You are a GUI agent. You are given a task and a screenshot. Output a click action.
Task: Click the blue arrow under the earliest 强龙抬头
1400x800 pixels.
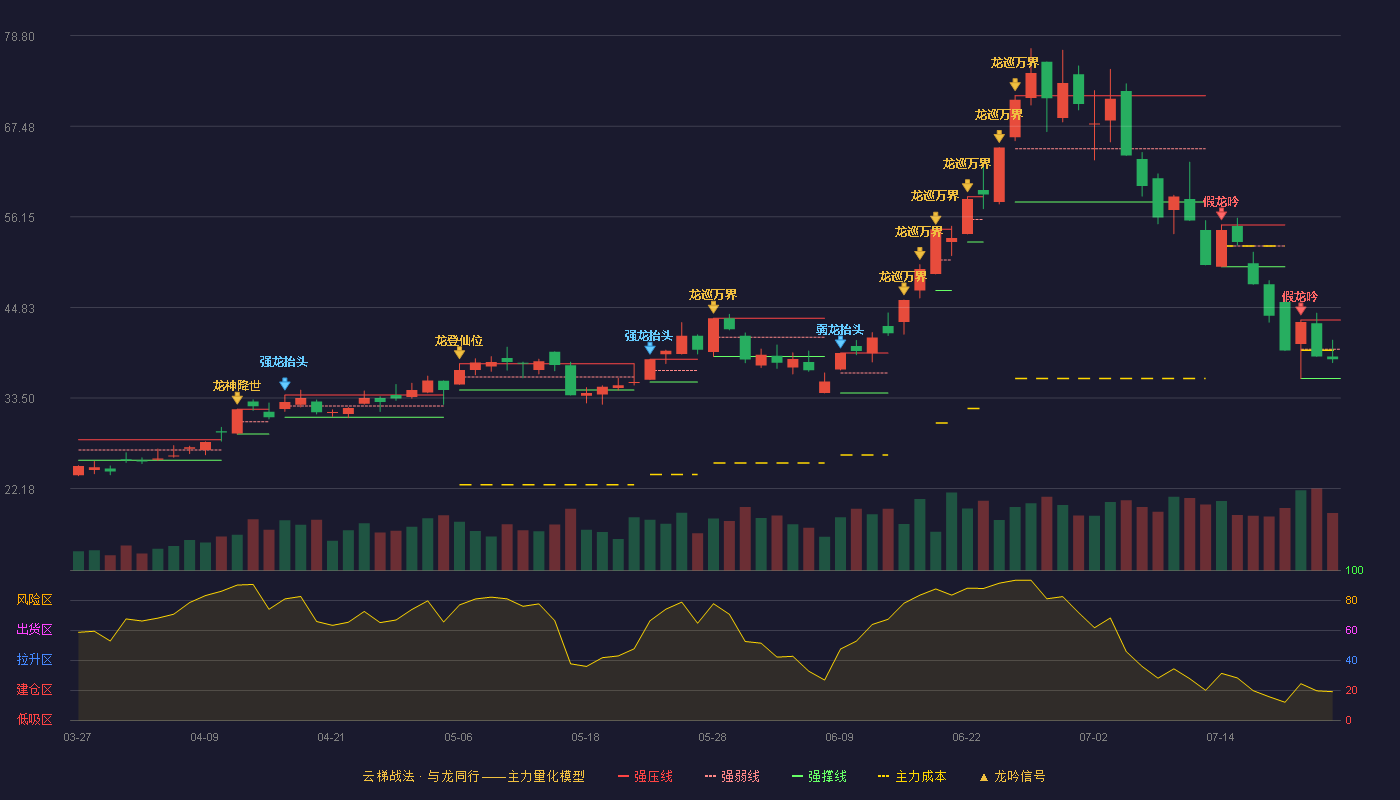tap(285, 384)
